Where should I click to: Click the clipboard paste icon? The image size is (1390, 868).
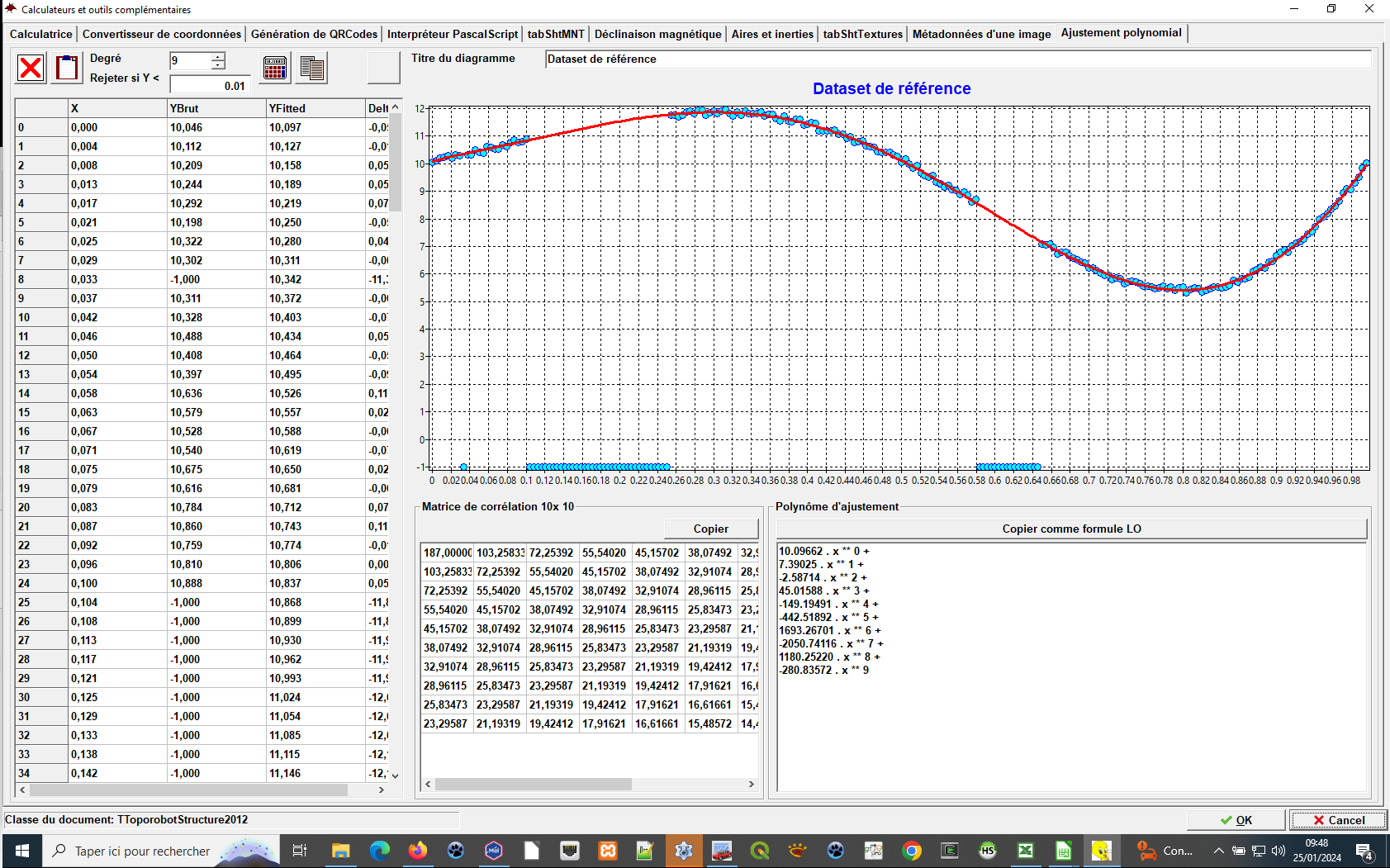click(67, 68)
